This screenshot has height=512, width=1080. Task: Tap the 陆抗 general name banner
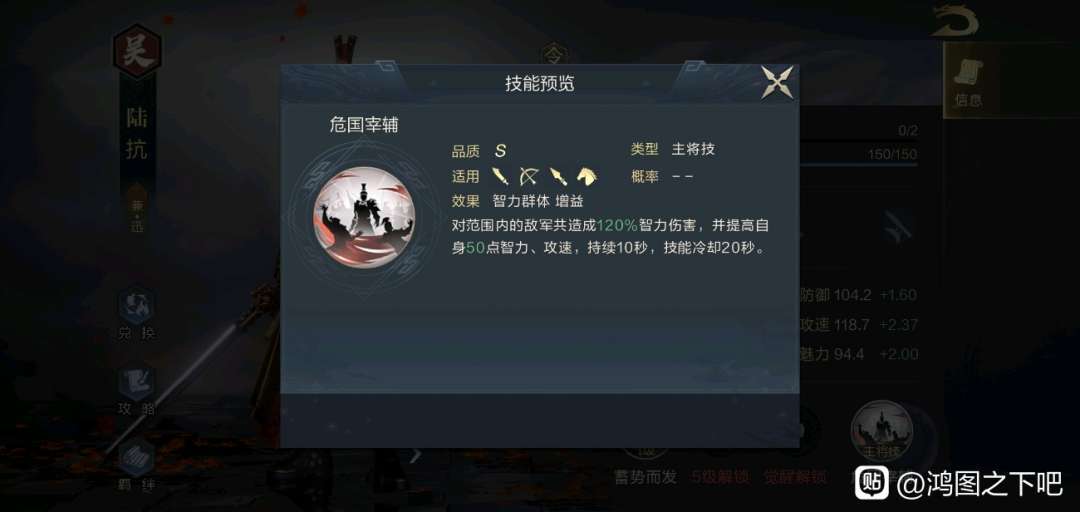136,134
